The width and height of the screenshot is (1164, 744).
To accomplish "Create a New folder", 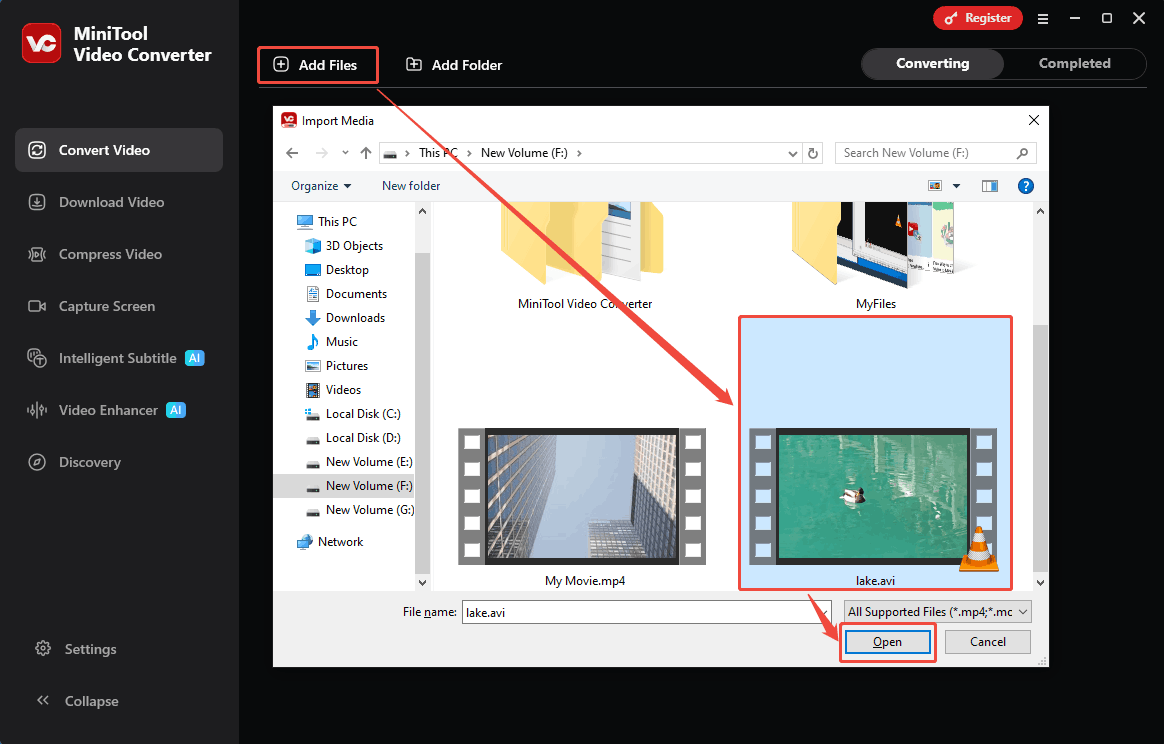I will coord(411,186).
